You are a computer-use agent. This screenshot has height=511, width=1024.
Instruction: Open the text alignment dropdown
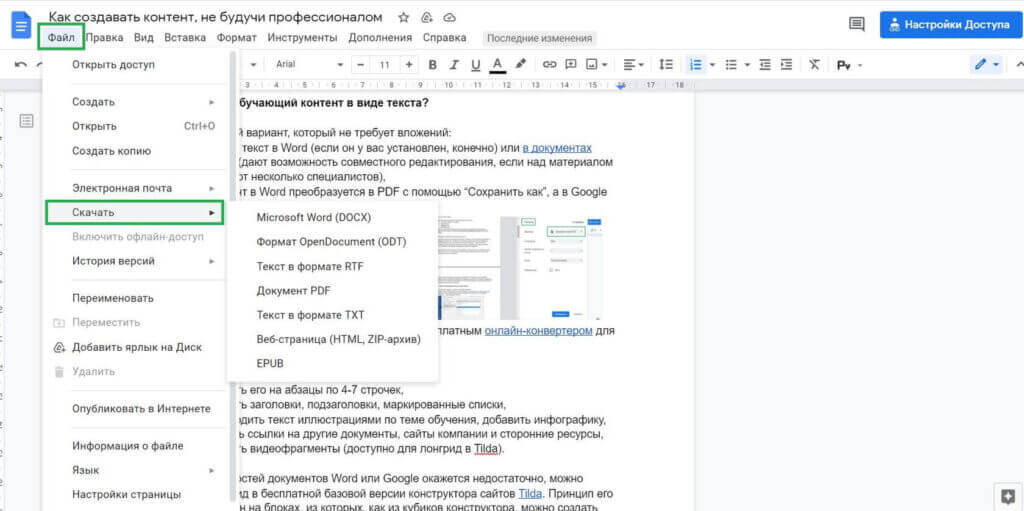(x=633, y=65)
